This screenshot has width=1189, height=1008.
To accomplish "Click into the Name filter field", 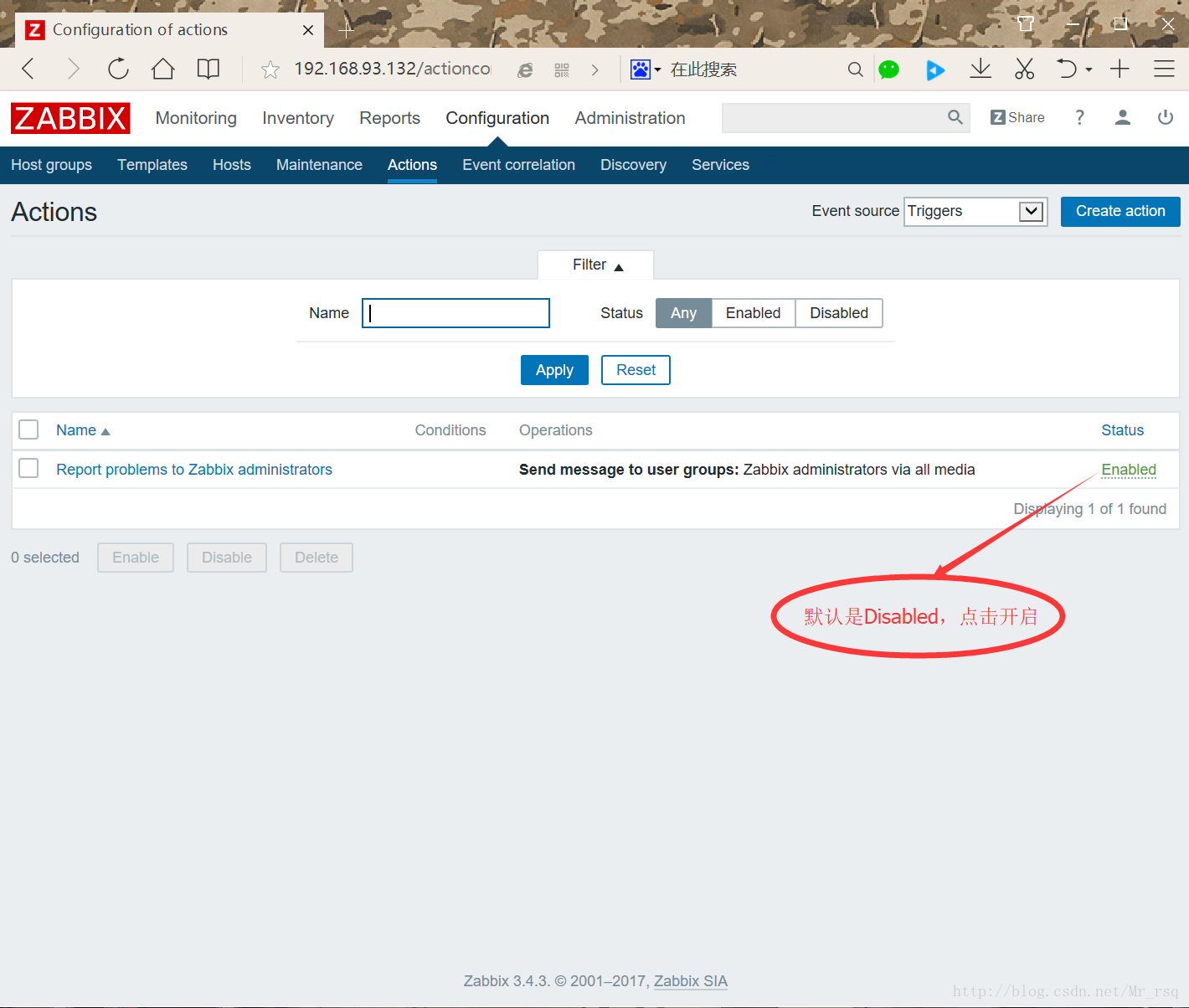I will coord(456,313).
